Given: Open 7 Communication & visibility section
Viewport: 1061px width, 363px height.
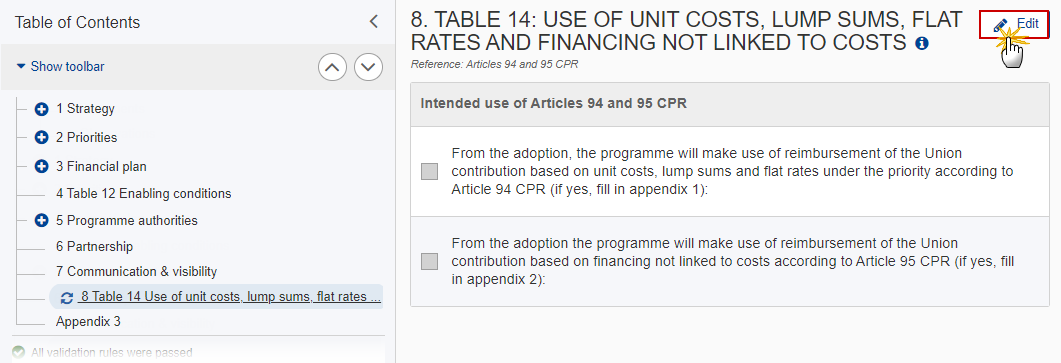Looking at the screenshot, I should pos(137,272).
